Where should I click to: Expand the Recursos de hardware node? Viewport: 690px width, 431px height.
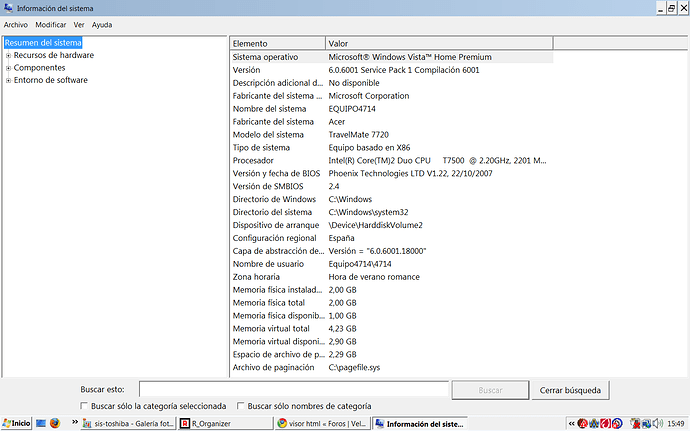(8, 55)
